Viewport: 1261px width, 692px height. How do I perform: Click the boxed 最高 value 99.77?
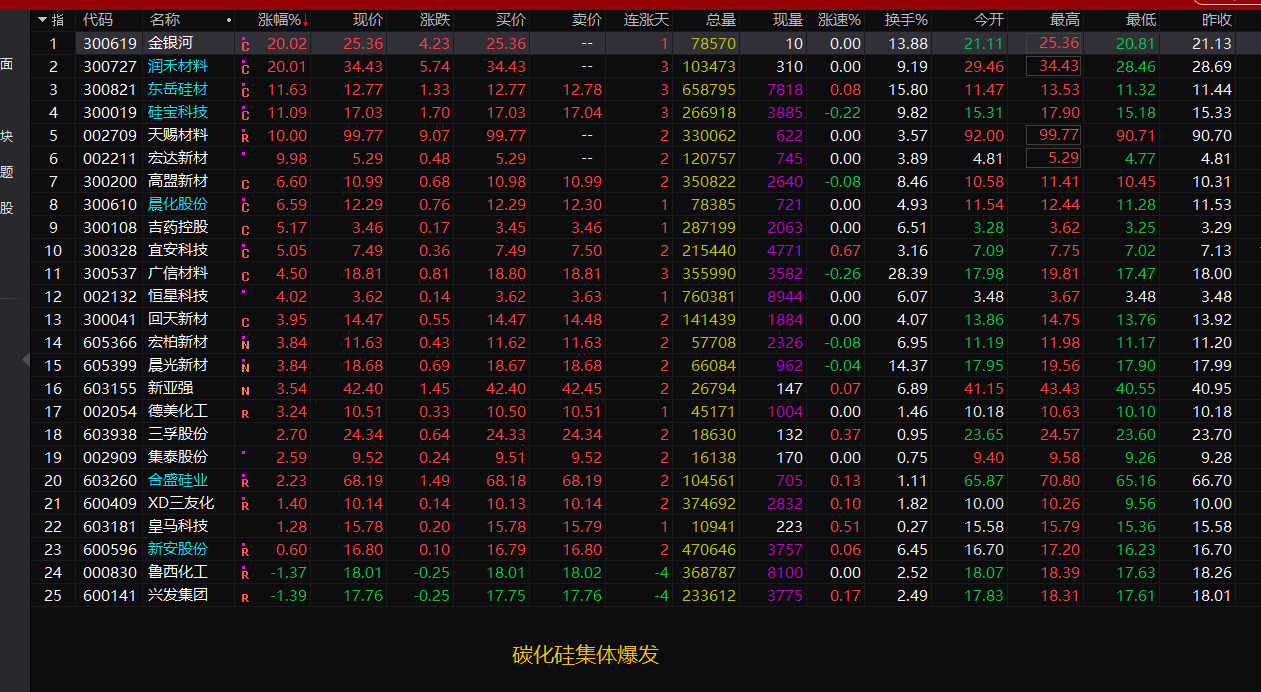tap(1054, 135)
